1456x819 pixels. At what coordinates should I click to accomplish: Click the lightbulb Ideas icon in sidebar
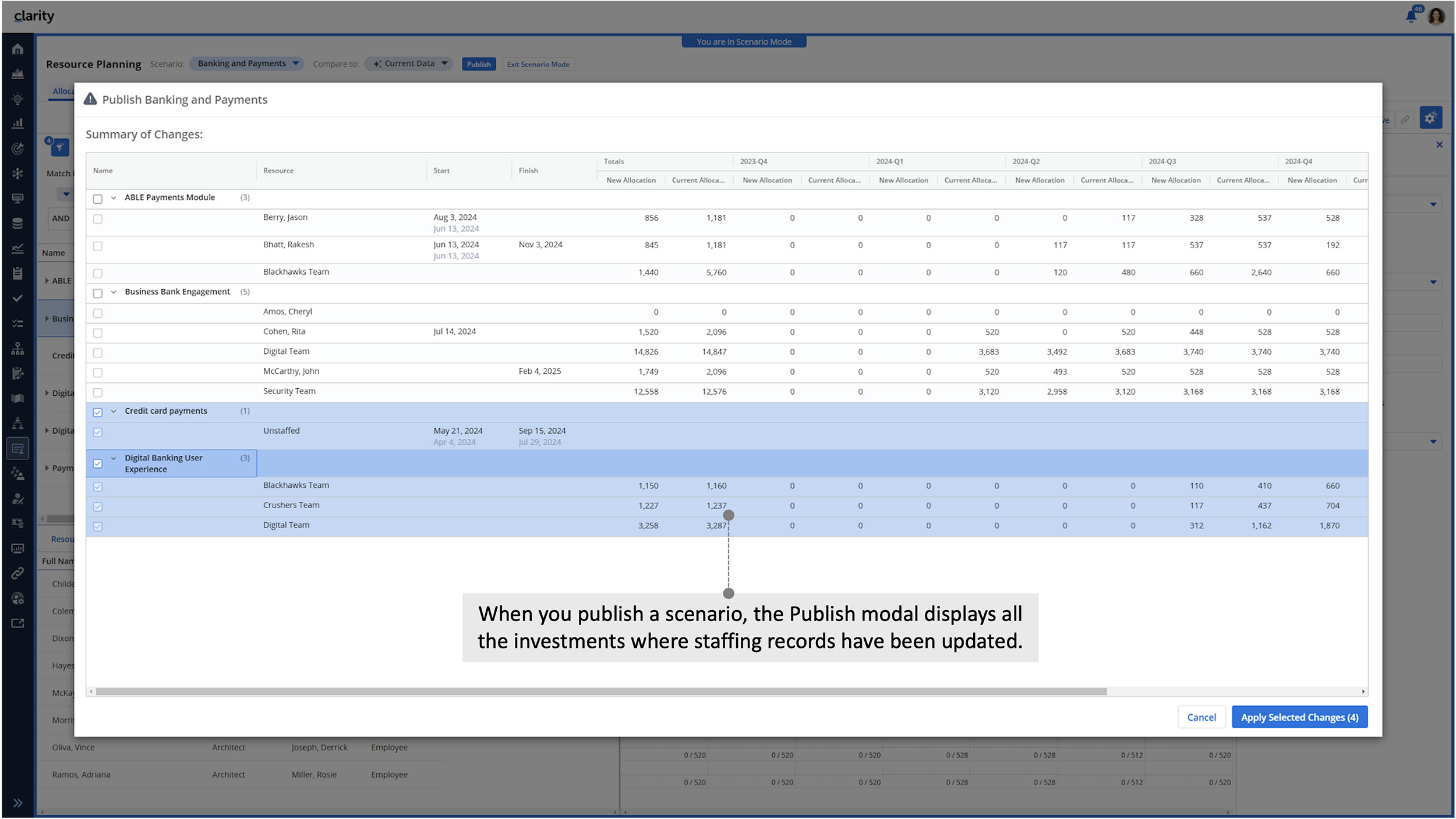coord(17,99)
